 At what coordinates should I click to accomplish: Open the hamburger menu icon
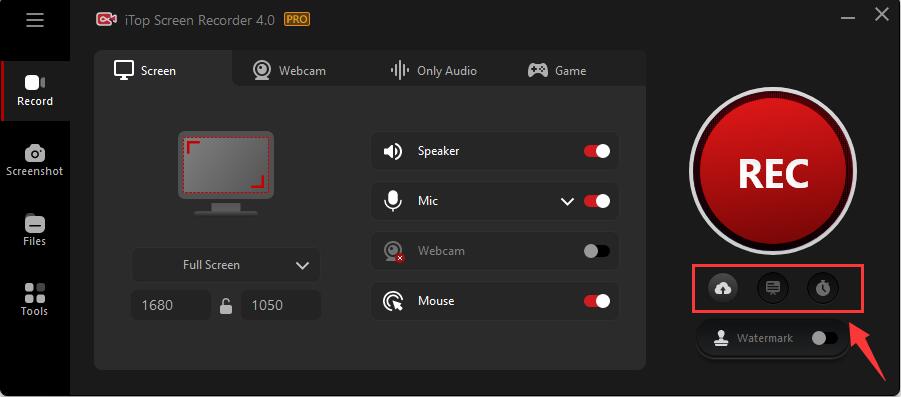(x=34, y=20)
